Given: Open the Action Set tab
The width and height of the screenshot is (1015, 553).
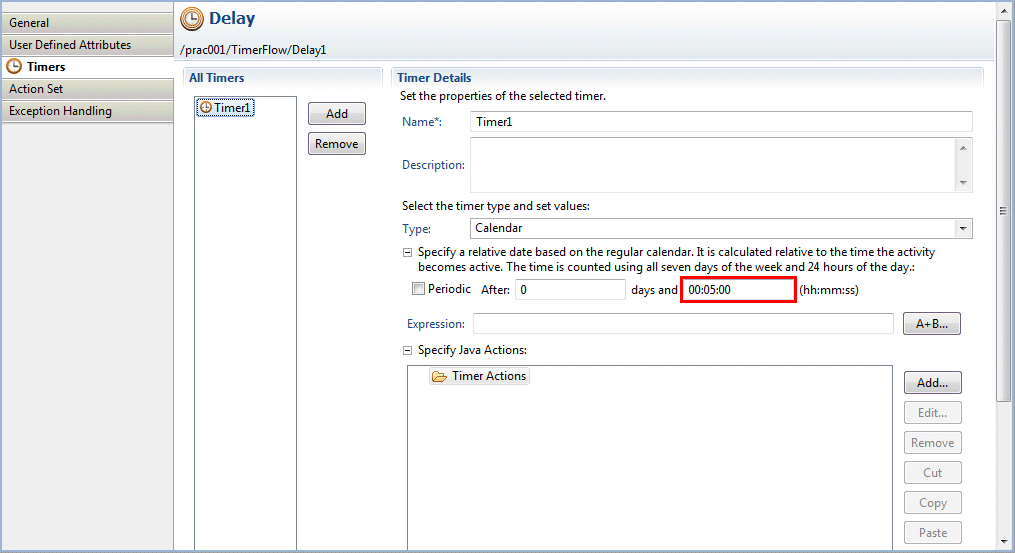Looking at the screenshot, I should point(87,89).
